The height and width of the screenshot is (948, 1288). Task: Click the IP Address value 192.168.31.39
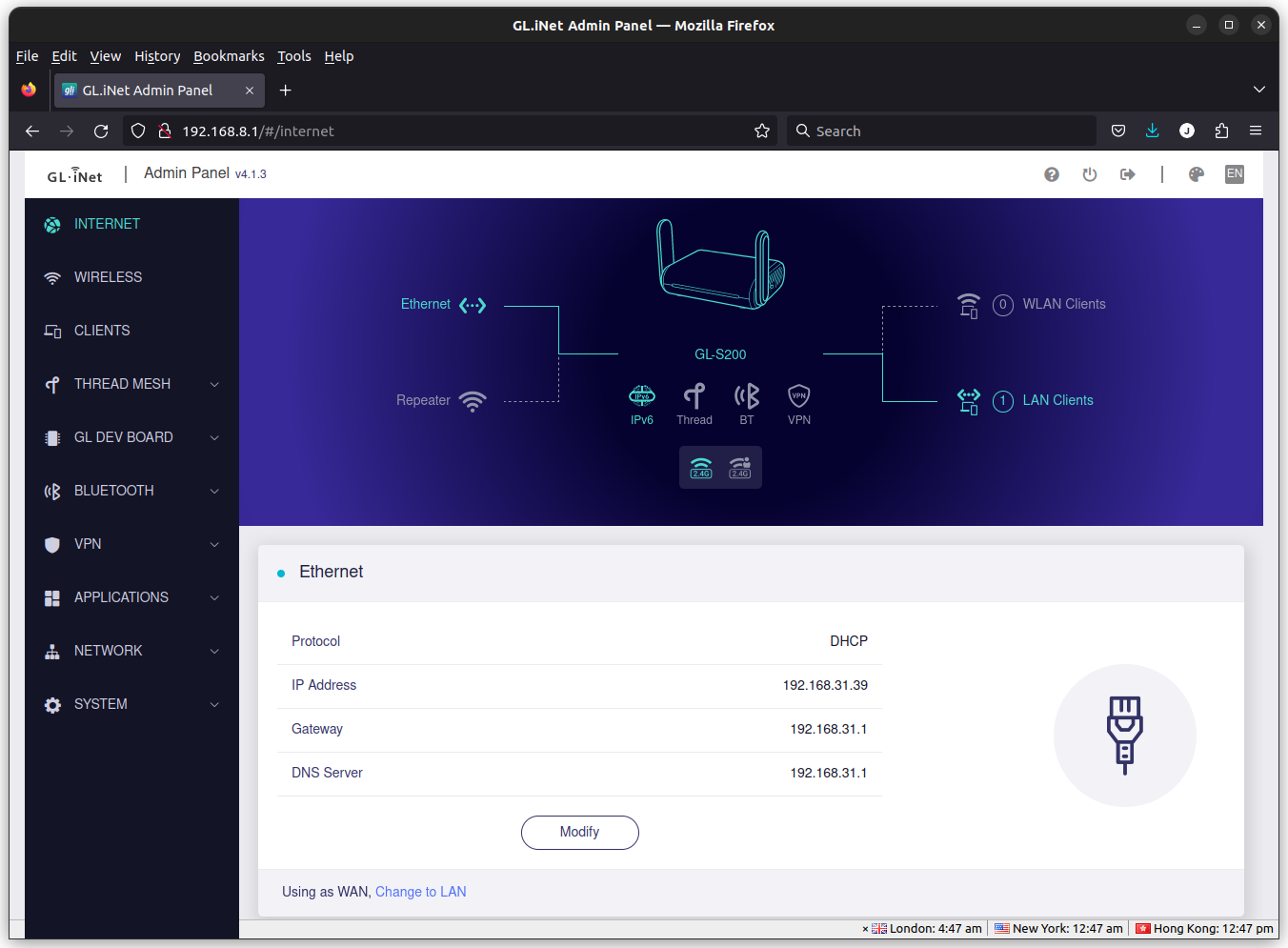click(x=825, y=685)
